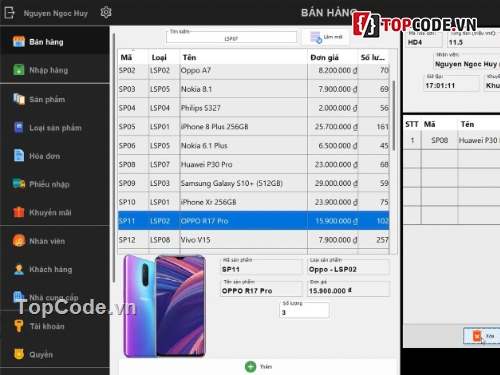Select Huawei P30 Pro in product table
This screenshot has width=500, height=375.
tap(254, 164)
